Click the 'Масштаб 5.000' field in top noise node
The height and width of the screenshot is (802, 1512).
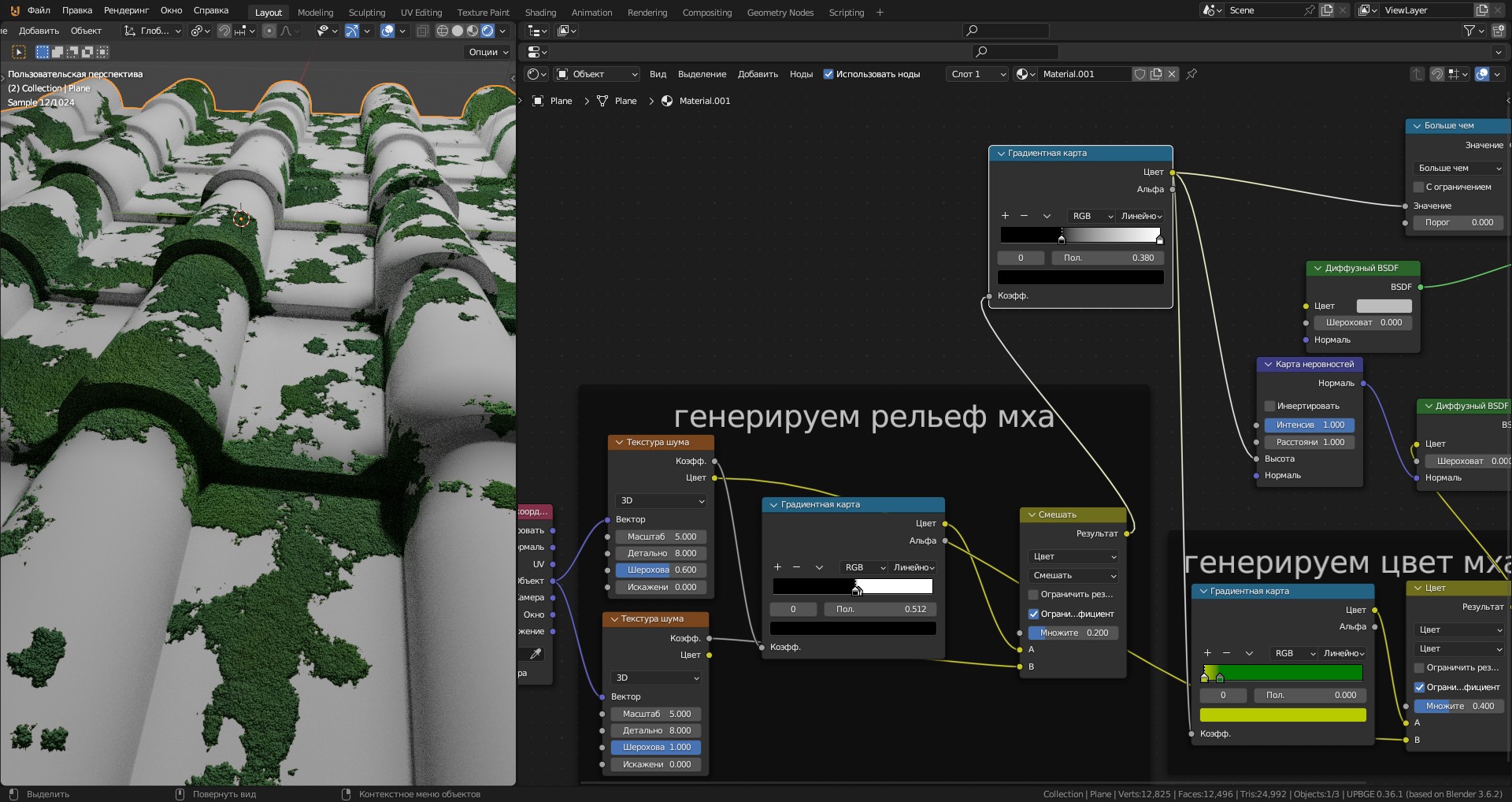(x=661, y=537)
